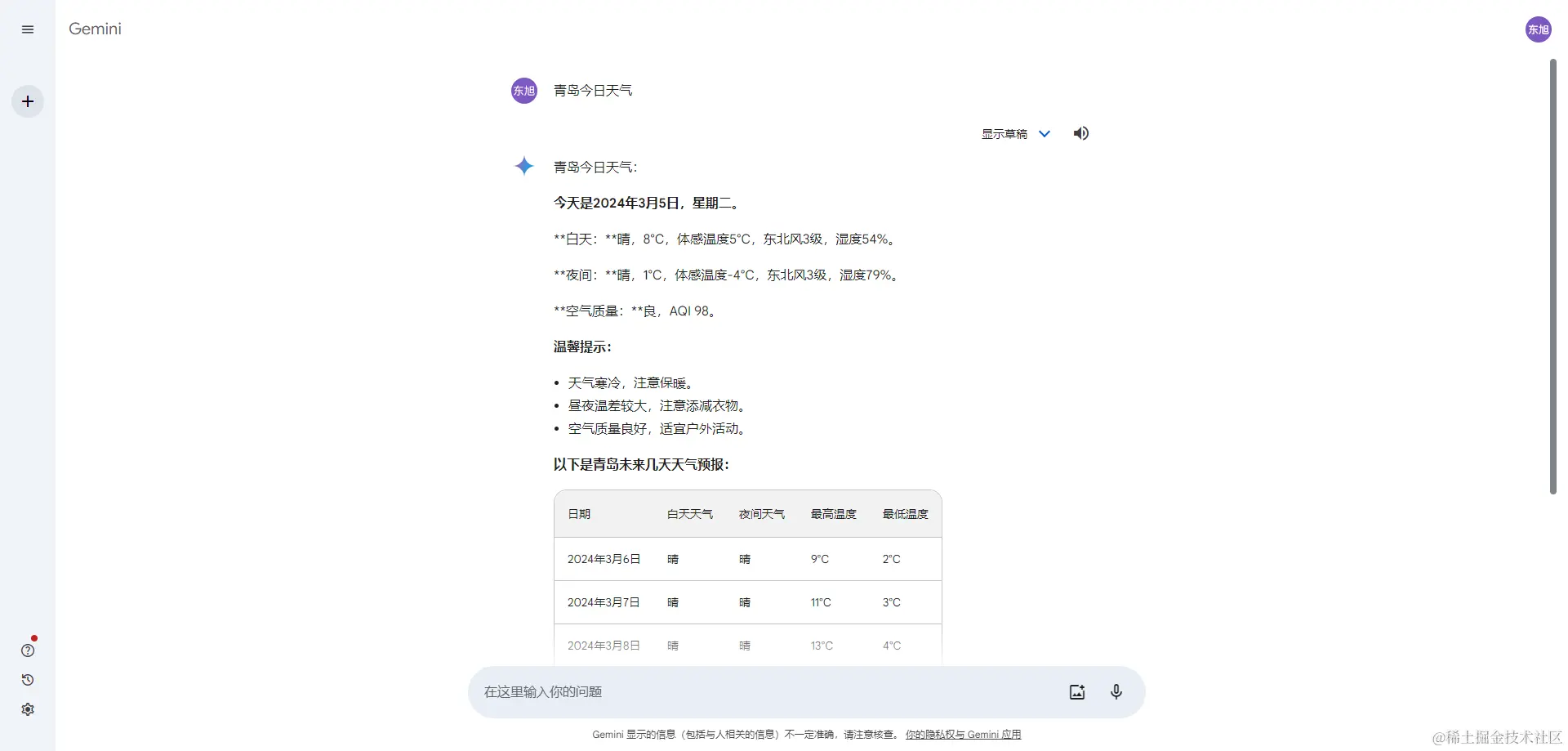Open the hamburger main menu
The image size is (1568, 751).
click(28, 29)
